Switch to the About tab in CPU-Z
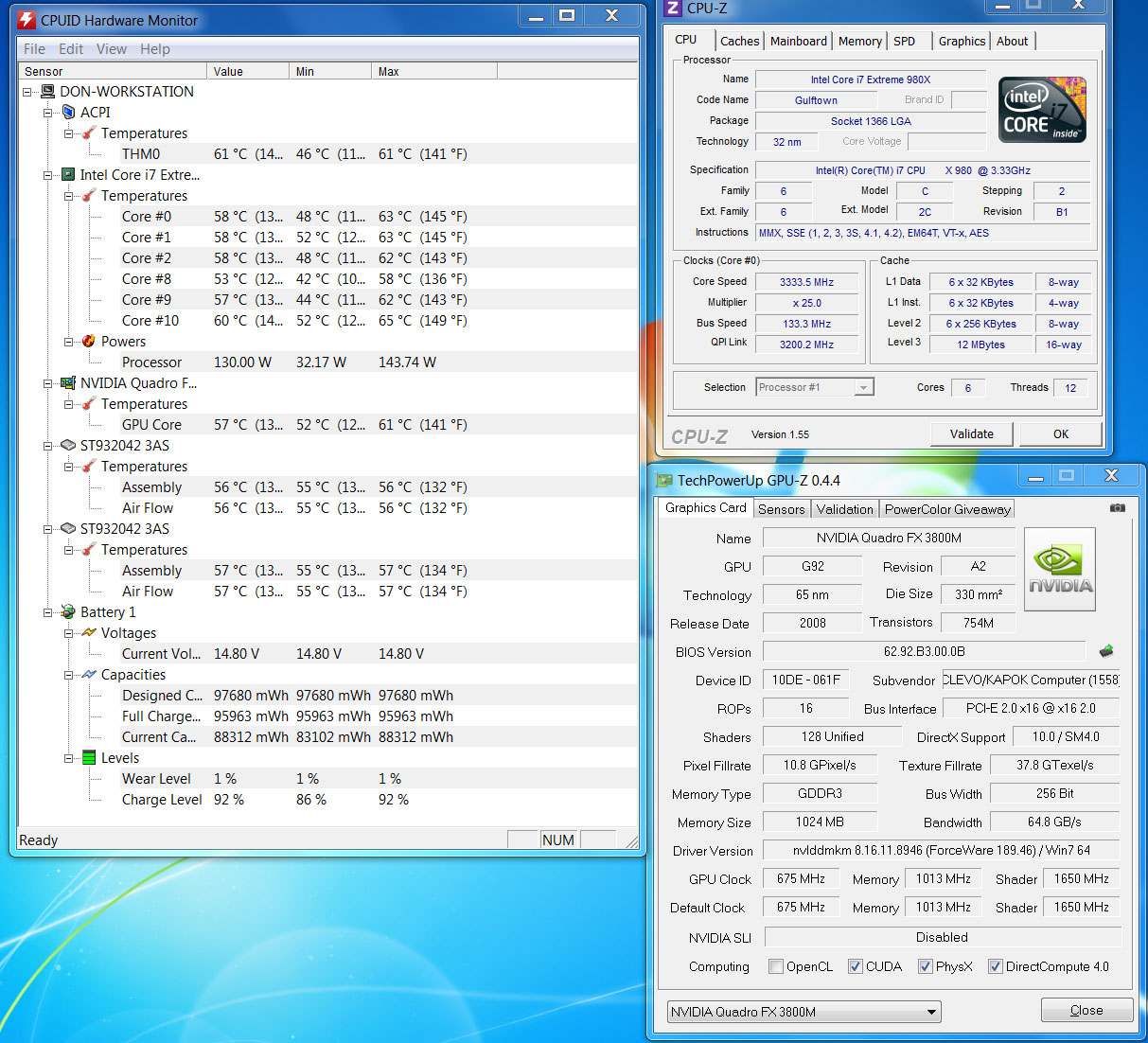Screen dimensions: 1148x1043 pyautogui.click(x=1012, y=41)
